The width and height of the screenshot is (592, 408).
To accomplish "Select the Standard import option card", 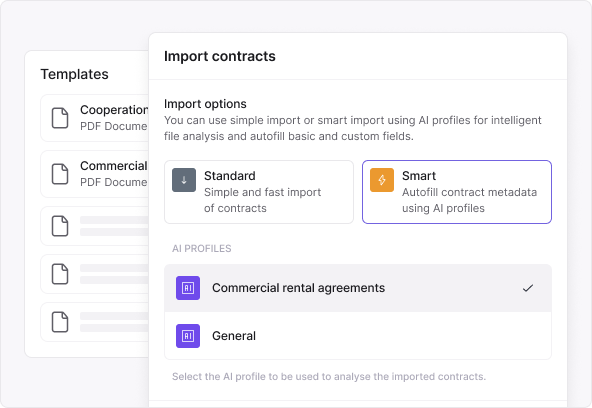I will (259, 192).
